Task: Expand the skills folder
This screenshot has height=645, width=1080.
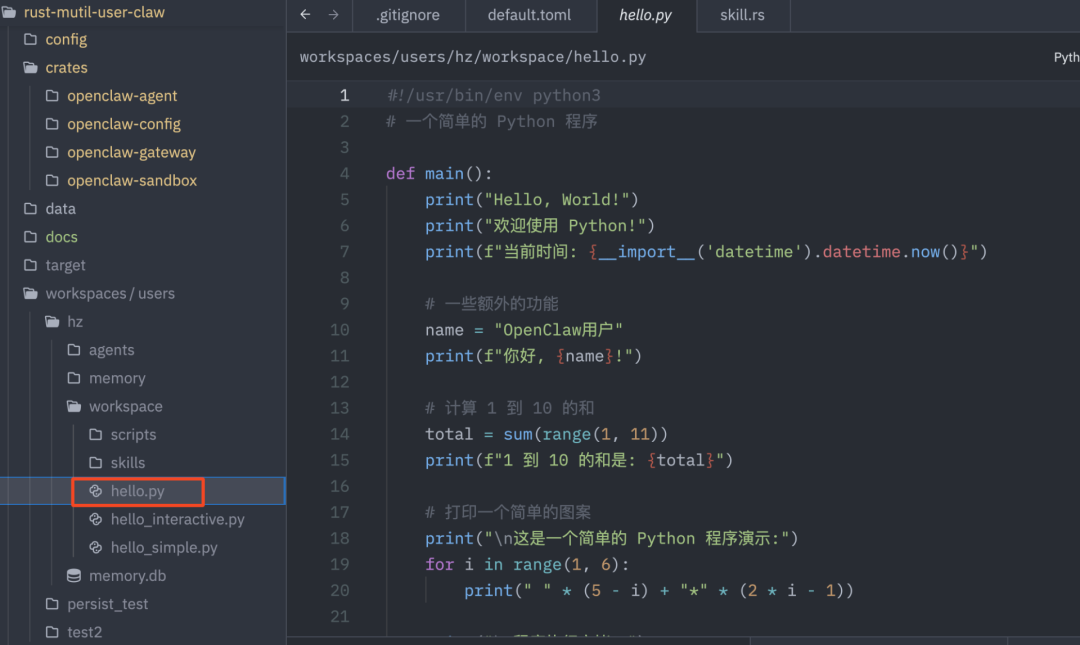Action: tap(96, 463)
